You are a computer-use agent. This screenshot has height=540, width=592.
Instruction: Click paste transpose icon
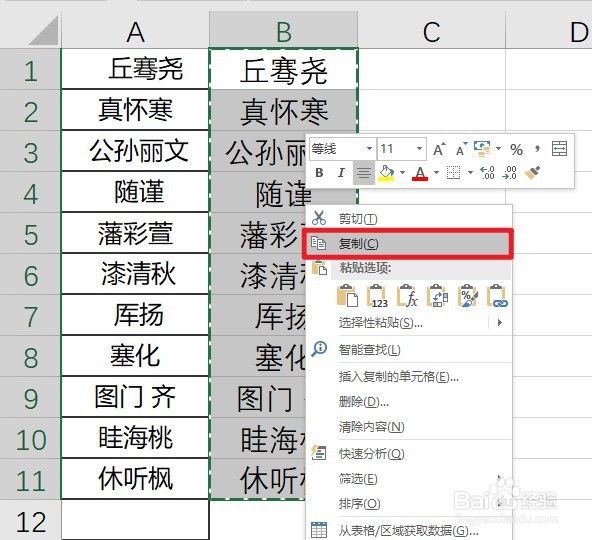pos(437,296)
